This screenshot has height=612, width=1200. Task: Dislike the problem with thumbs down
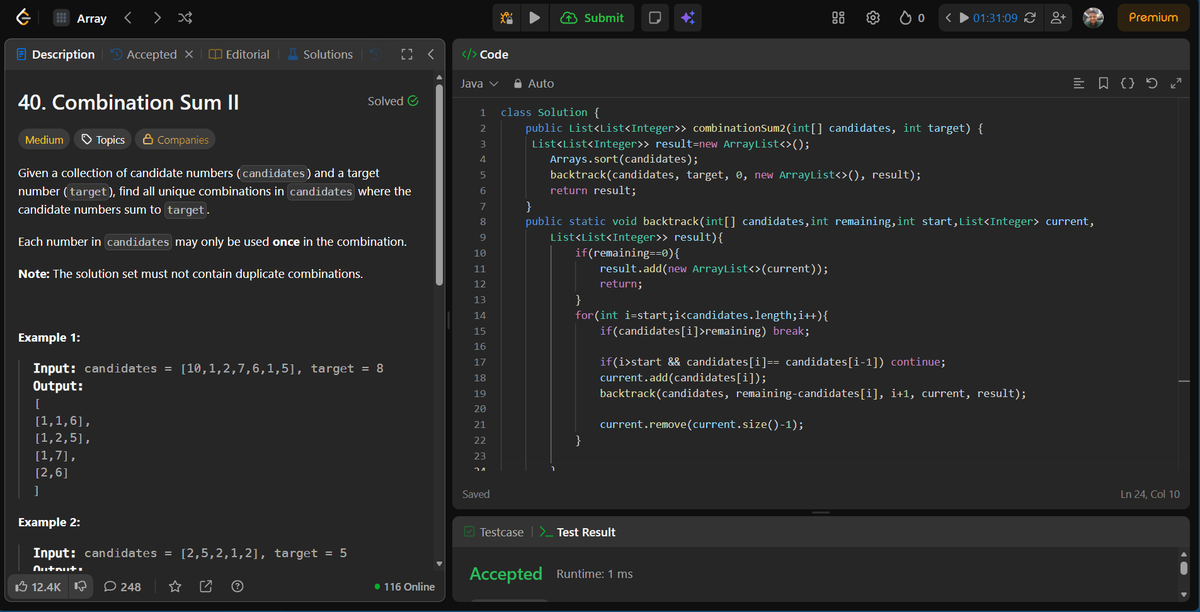pos(81,586)
